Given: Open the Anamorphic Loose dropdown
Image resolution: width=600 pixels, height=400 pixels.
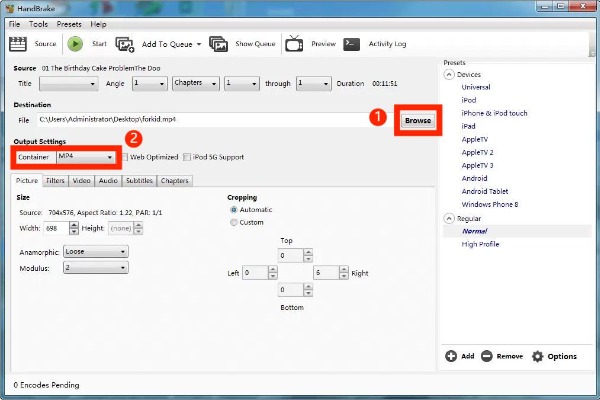Looking at the screenshot, I should (96, 251).
